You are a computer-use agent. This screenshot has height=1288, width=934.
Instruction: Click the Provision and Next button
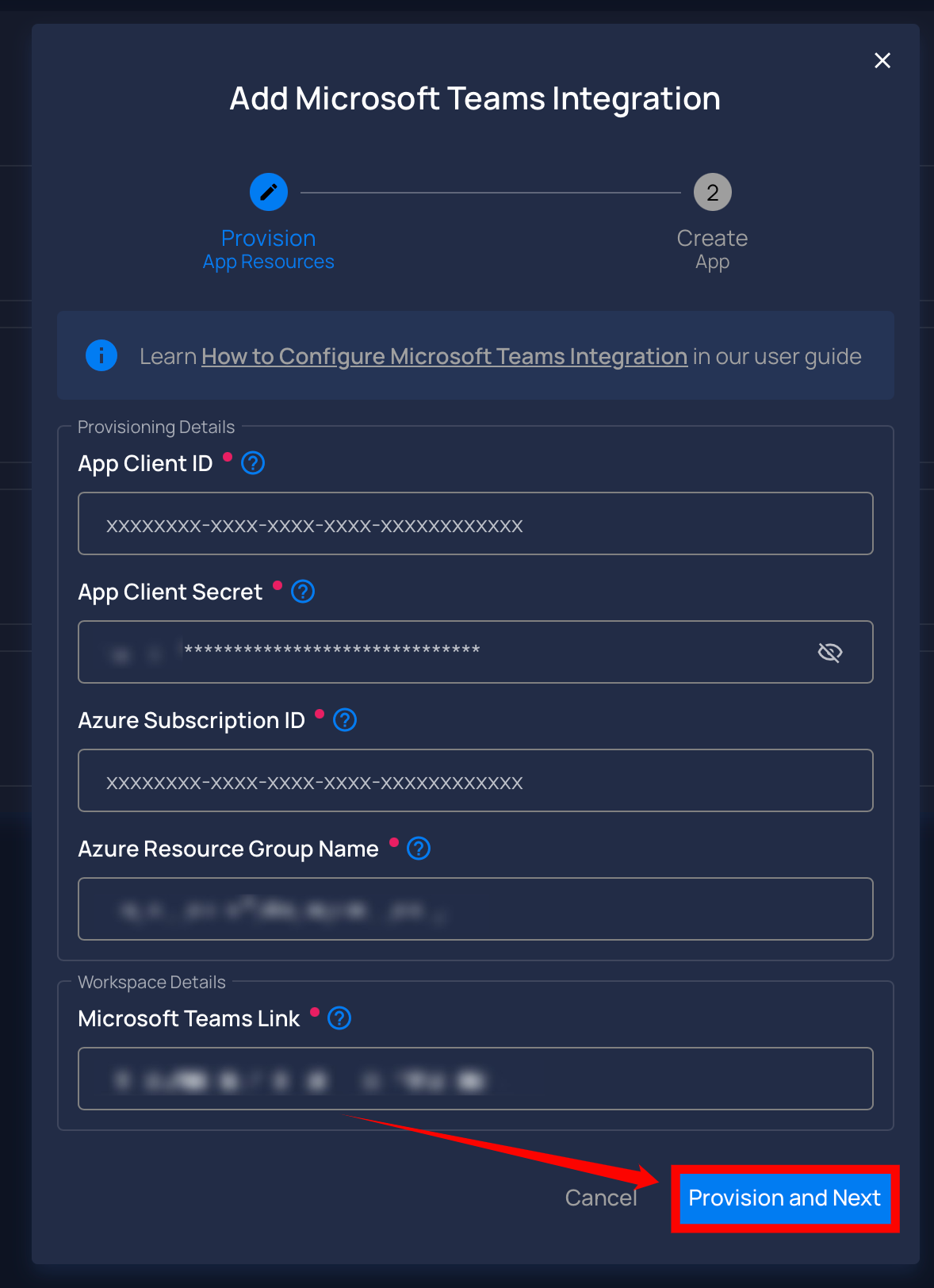coord(785,1198)
